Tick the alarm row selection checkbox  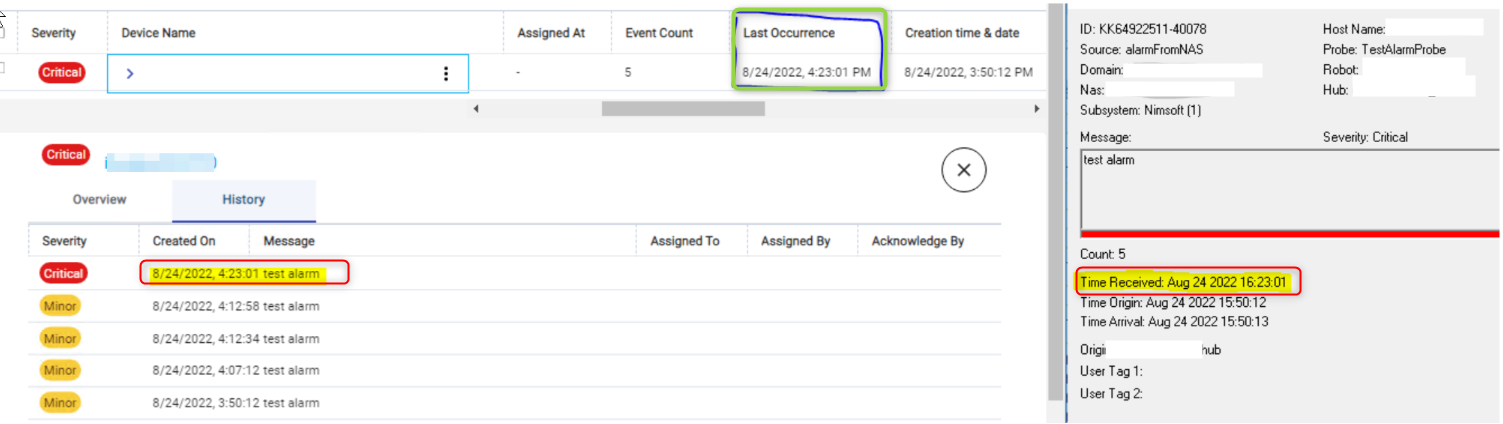click(x=3, y=68)
